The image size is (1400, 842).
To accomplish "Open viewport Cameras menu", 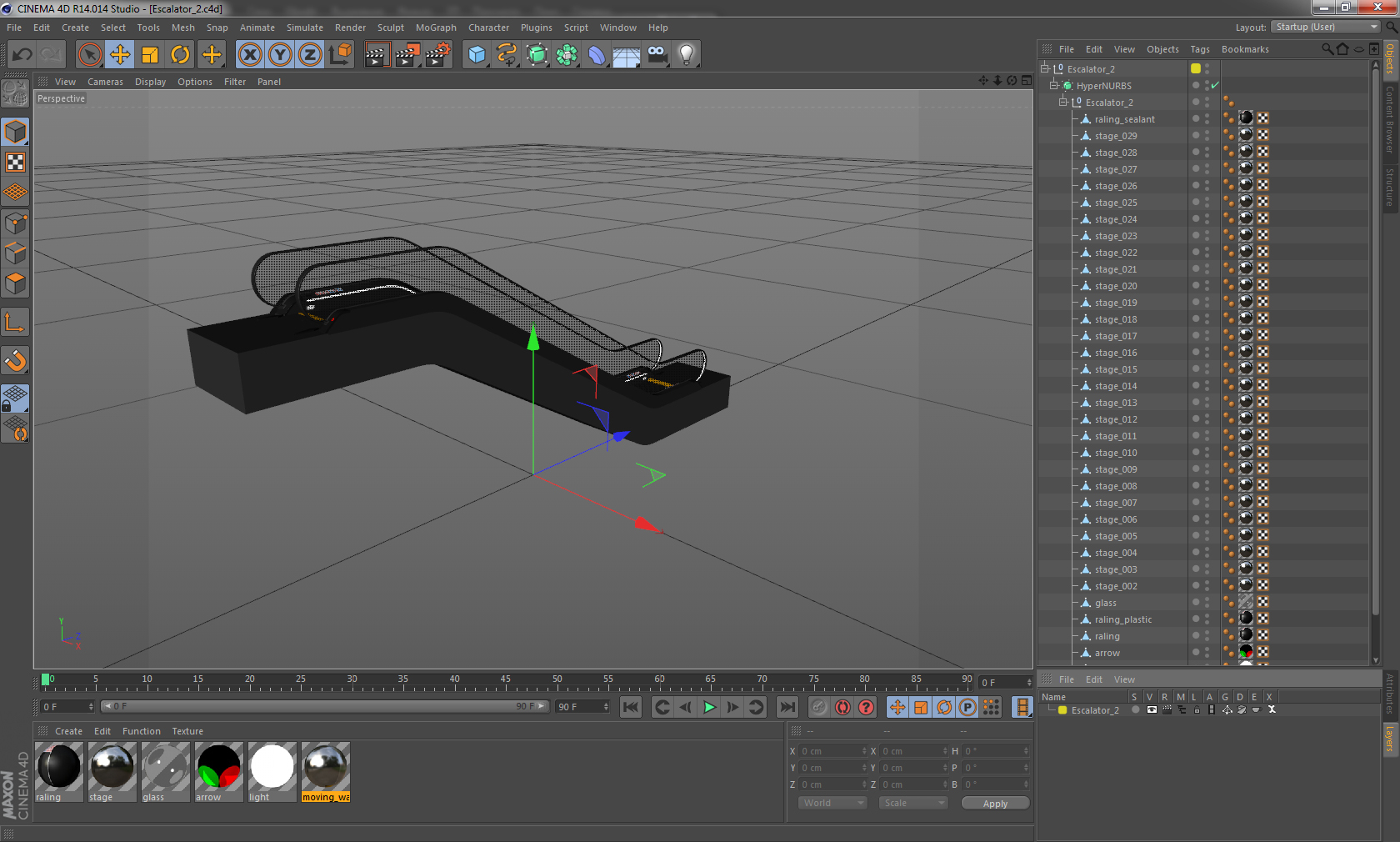I will 105,82.
